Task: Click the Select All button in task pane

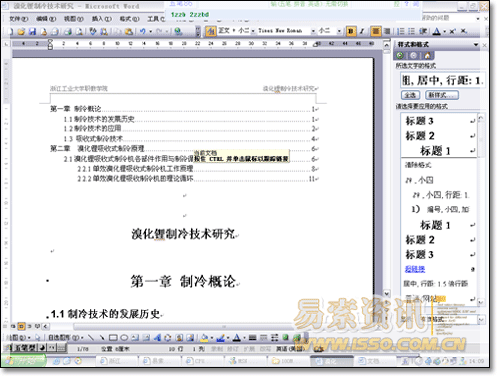Action: pos(410,95)
